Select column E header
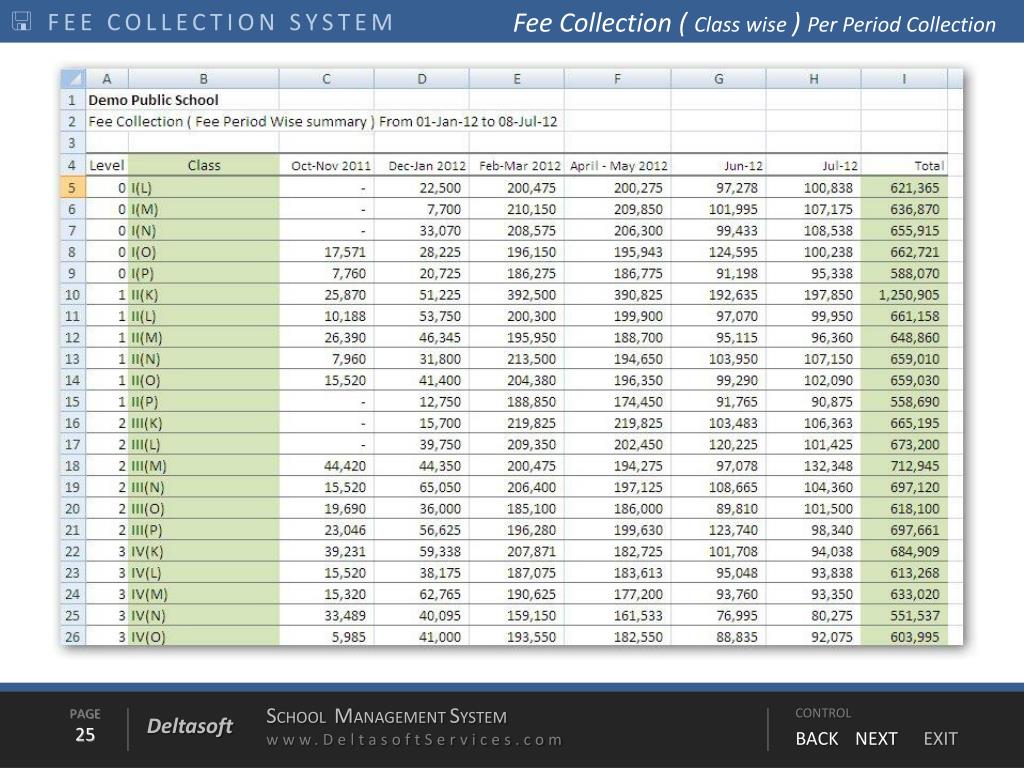The height and width of the screenshot is (768, 1024). point(517,79)
